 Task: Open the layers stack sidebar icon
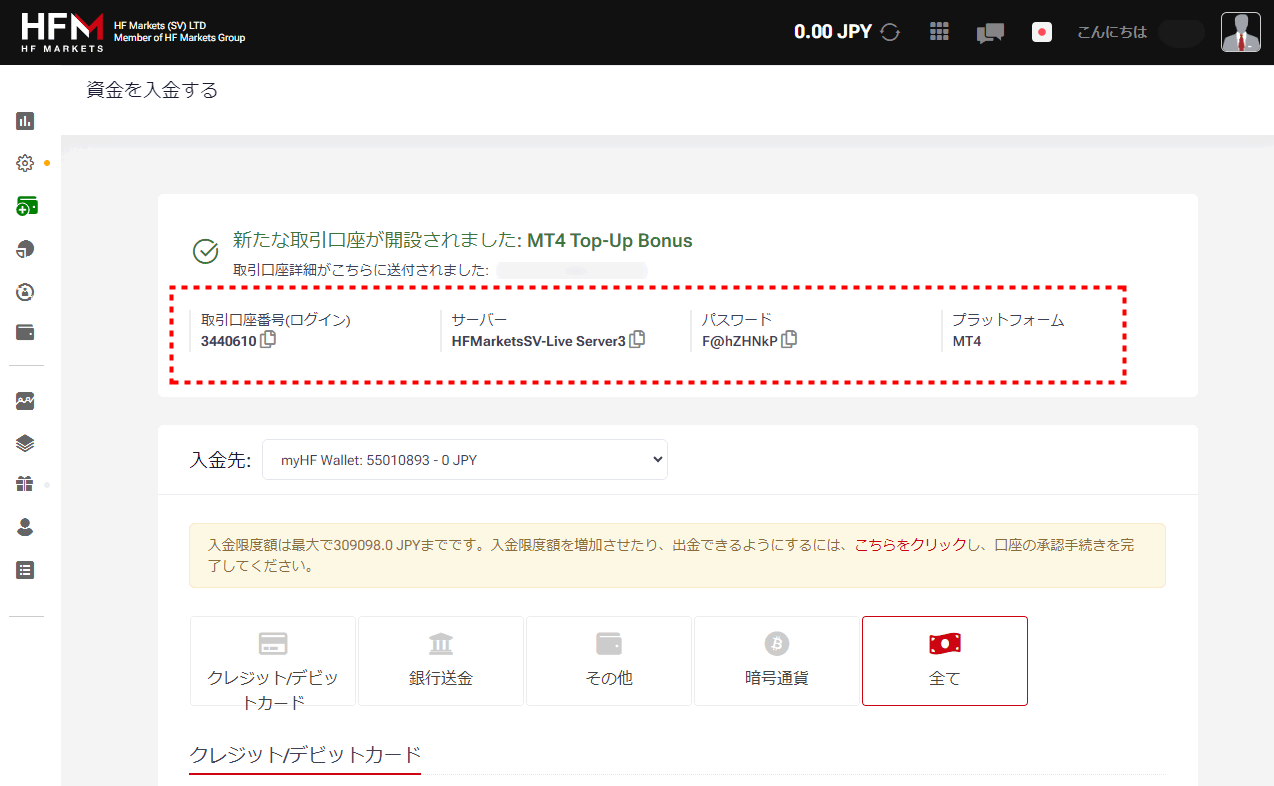click(x=25, y=443)
